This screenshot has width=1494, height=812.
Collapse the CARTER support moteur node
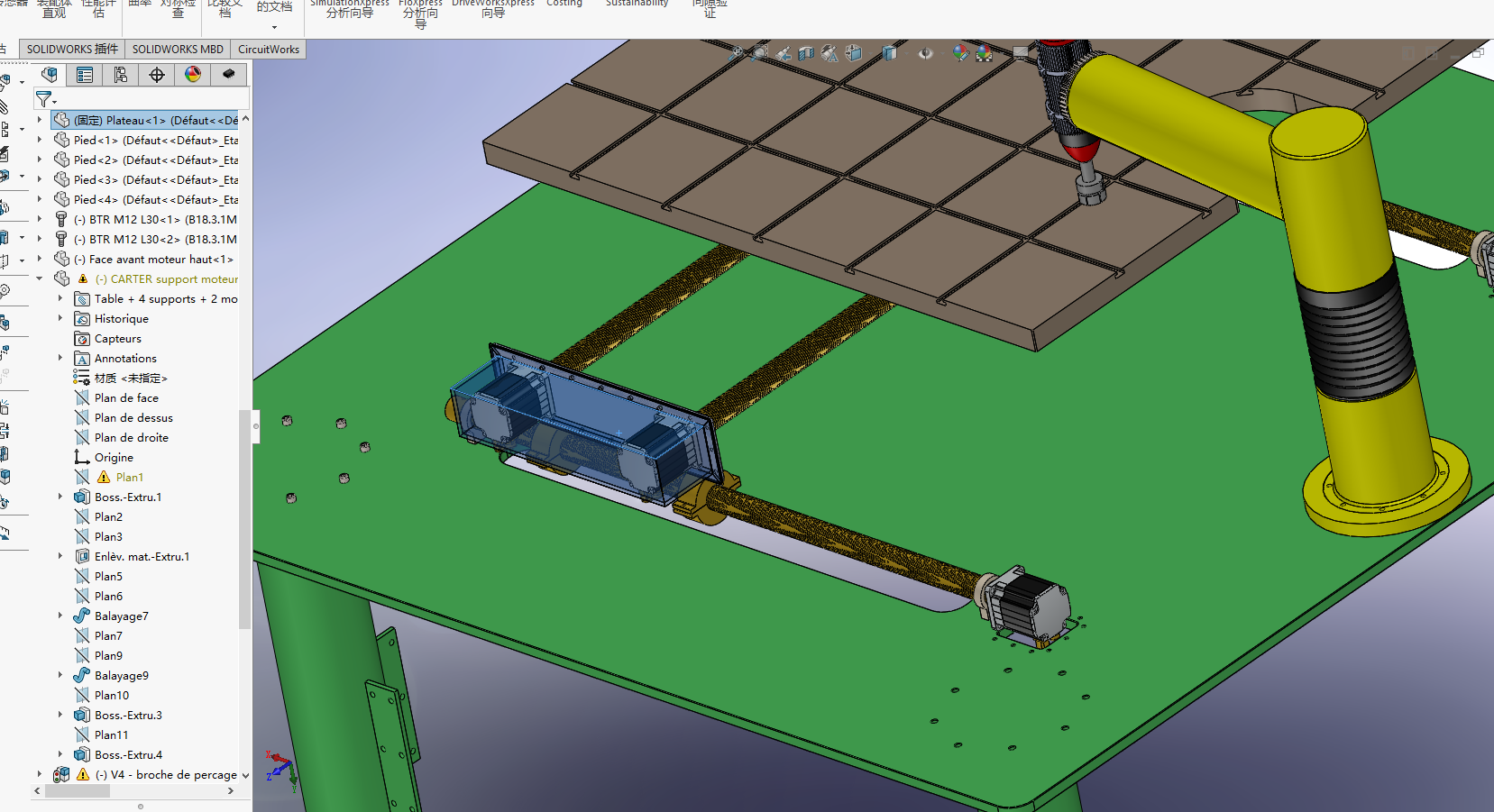click(39, 278)
